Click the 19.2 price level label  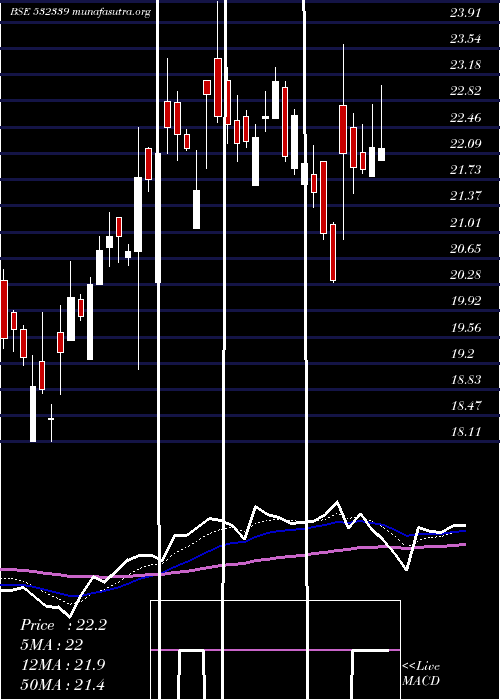point(462,354)
